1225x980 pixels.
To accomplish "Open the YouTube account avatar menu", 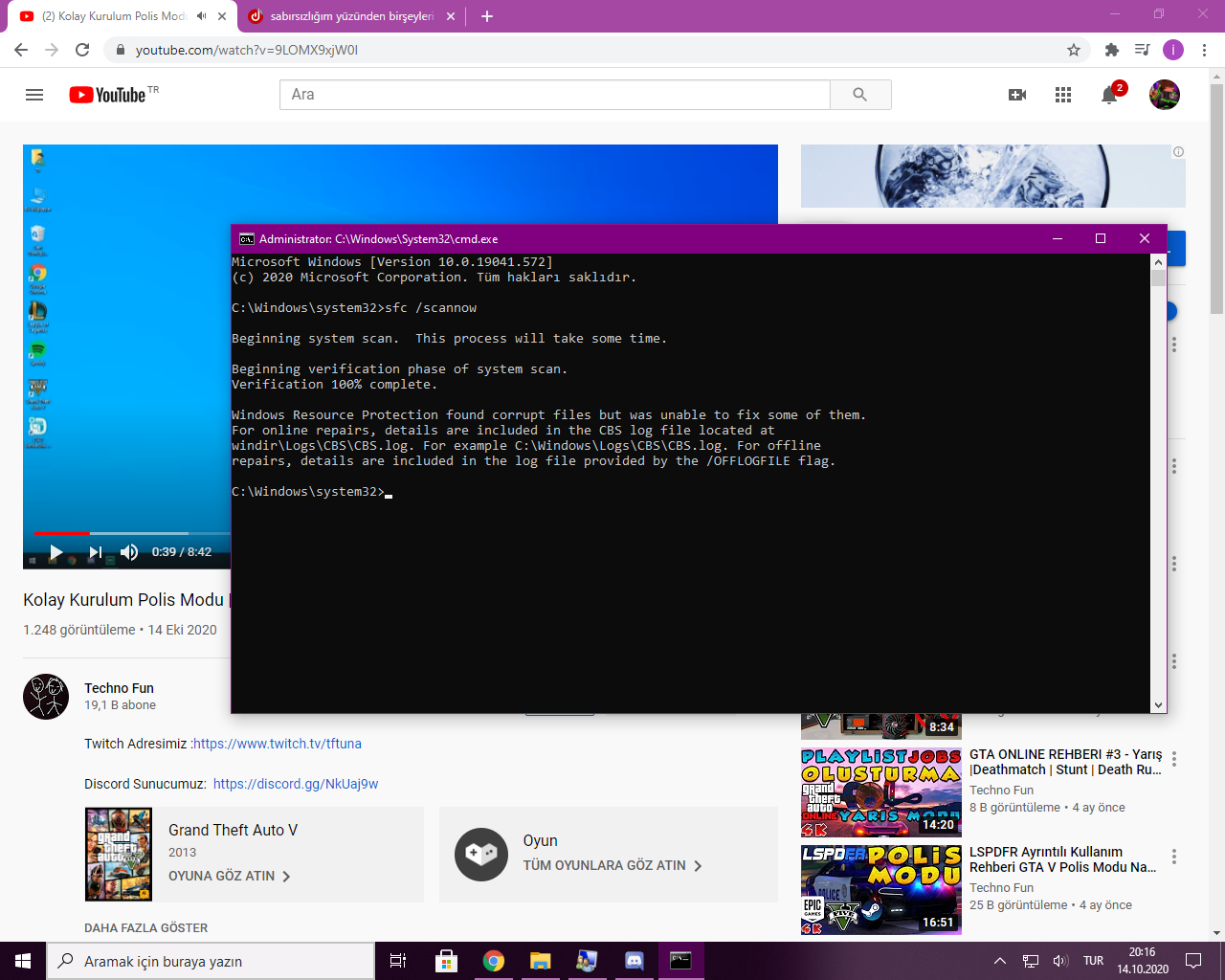I will point(1165,95).
